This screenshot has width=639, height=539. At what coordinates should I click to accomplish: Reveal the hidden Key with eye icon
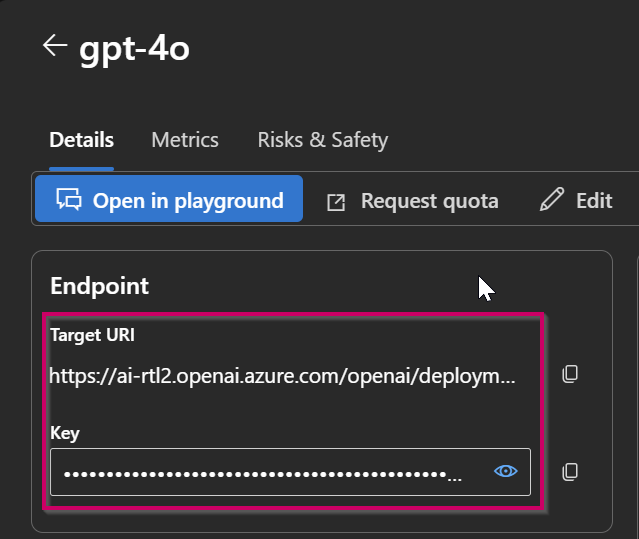506,471
